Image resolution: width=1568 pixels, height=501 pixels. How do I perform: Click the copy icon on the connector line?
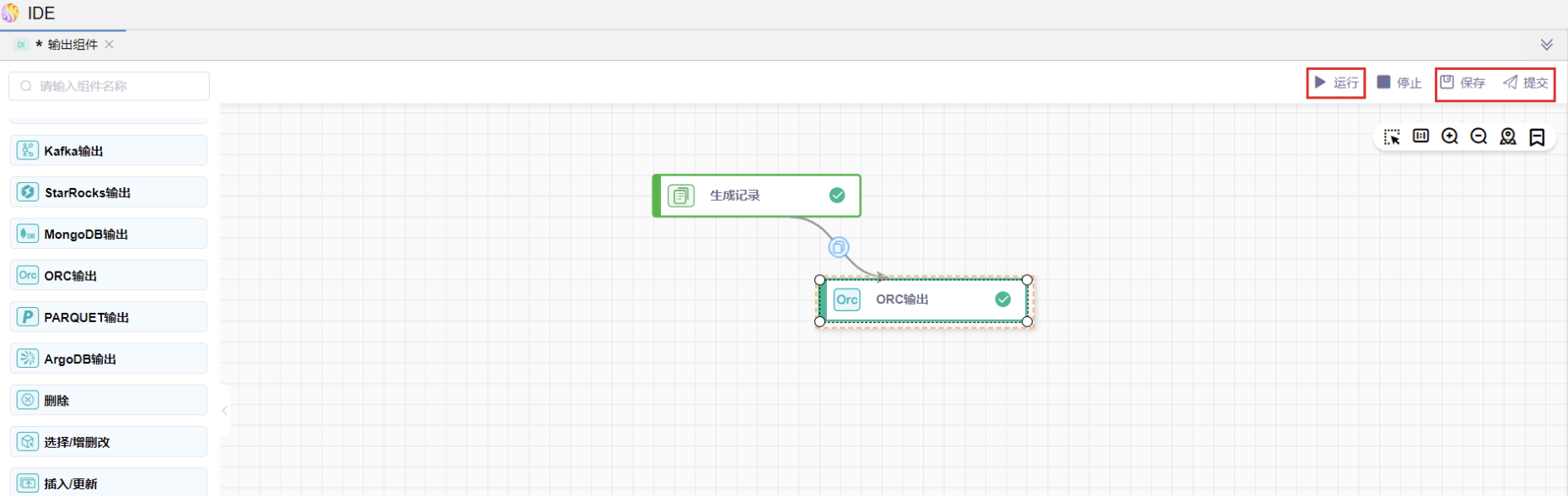point(839,247)
